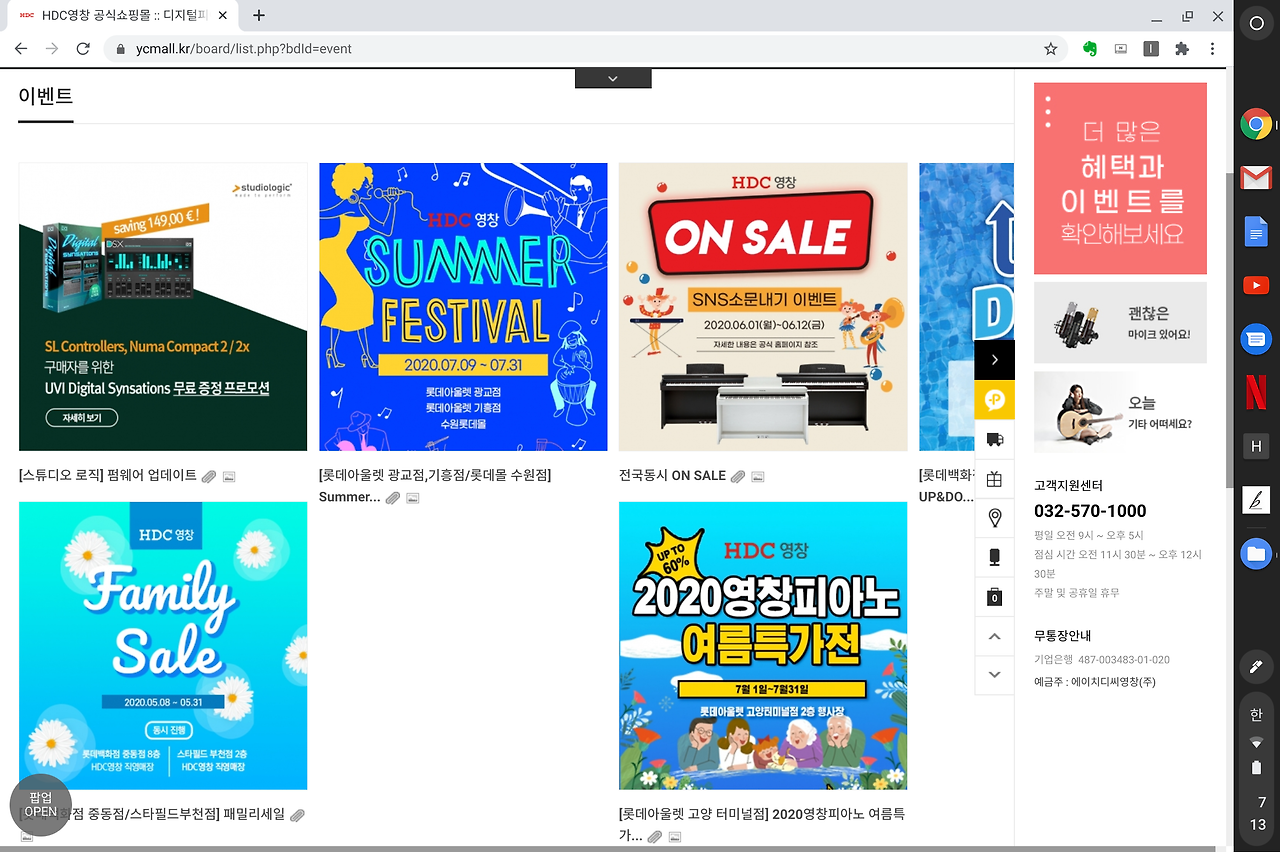The height and width of the screenshot is (852, 1280).
Task: Click the 괜찮은 마이크 있어요 banner
Action: [x=1120, y=323]
